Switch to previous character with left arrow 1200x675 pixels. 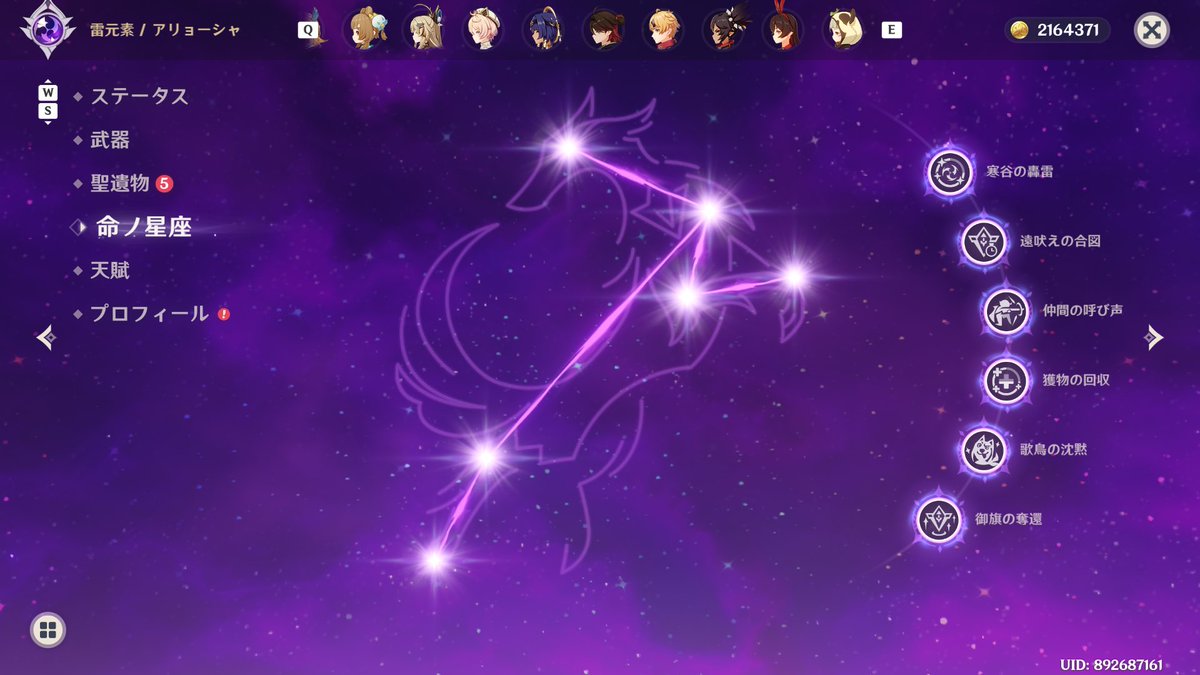coord(46,338)
